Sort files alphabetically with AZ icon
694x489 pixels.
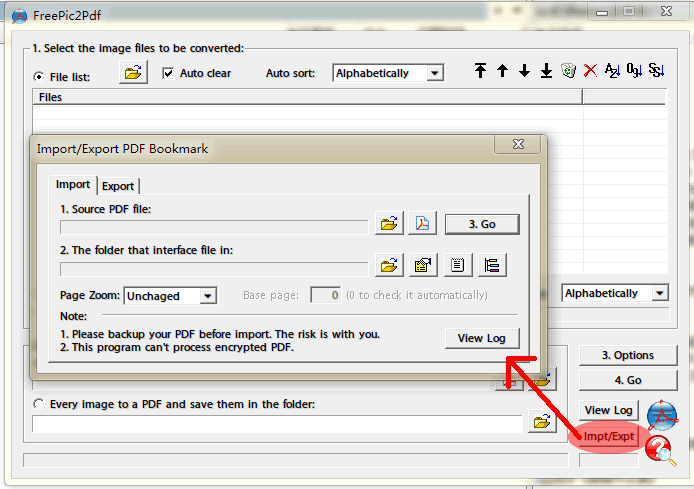[613, 70]
